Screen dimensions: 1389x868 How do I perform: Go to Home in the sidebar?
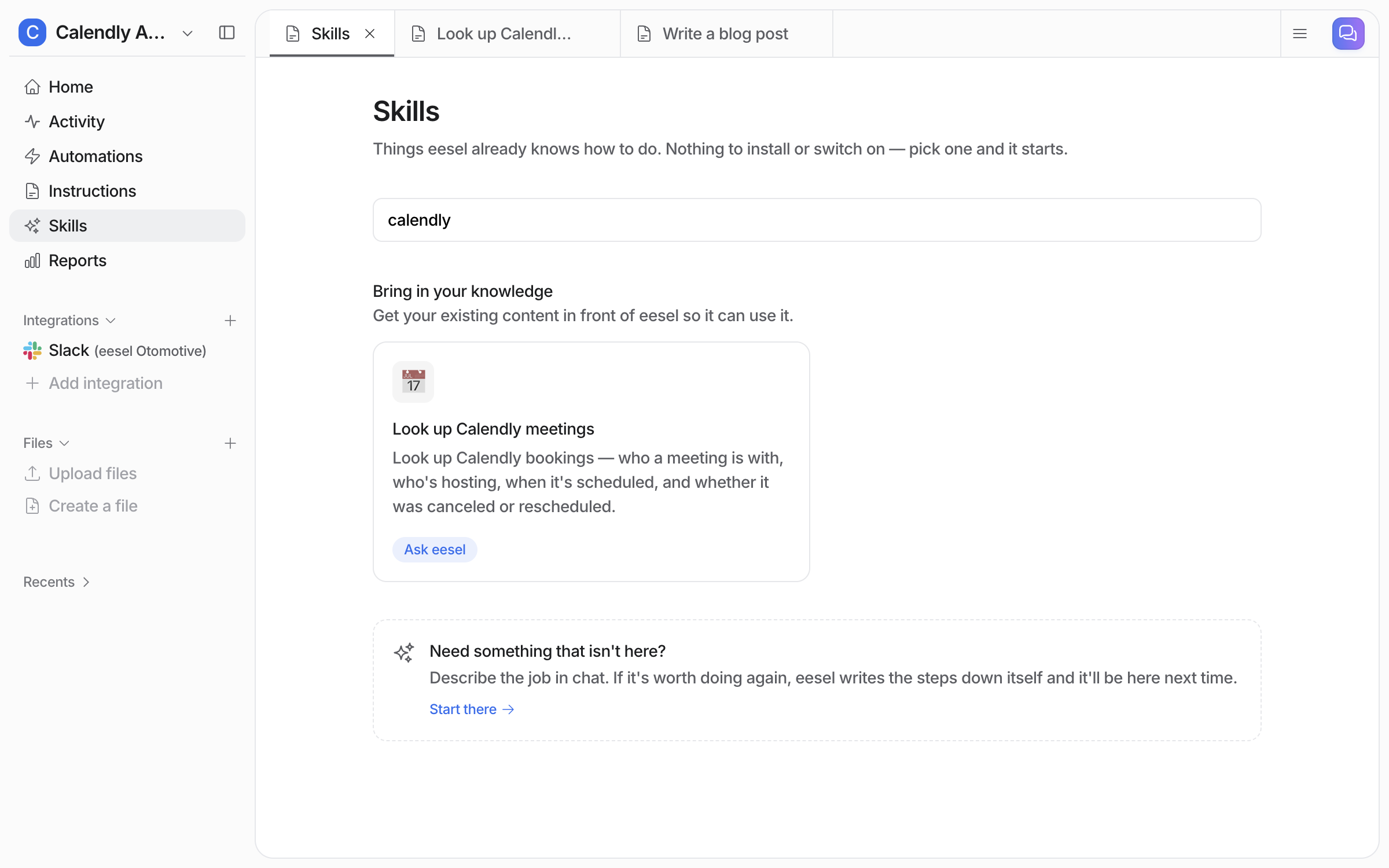(x=127, y=87)
